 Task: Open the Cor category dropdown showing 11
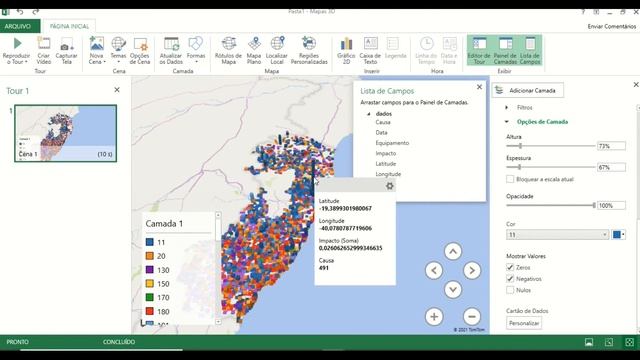pyautogui.click(x=558, y=235)
